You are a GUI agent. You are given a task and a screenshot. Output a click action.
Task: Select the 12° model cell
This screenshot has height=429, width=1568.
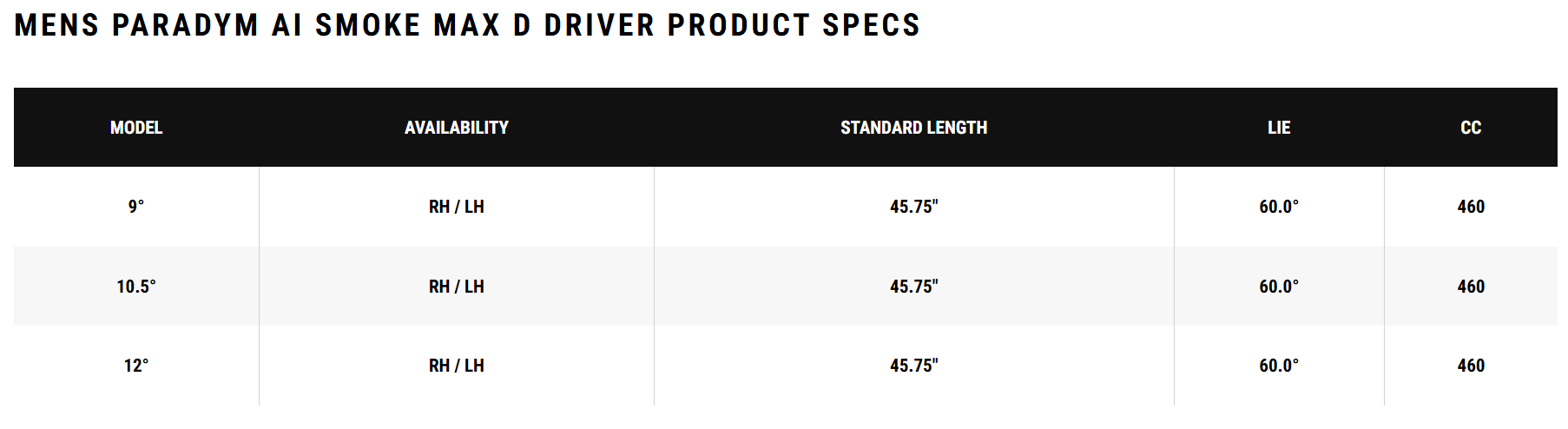[136, 366]
